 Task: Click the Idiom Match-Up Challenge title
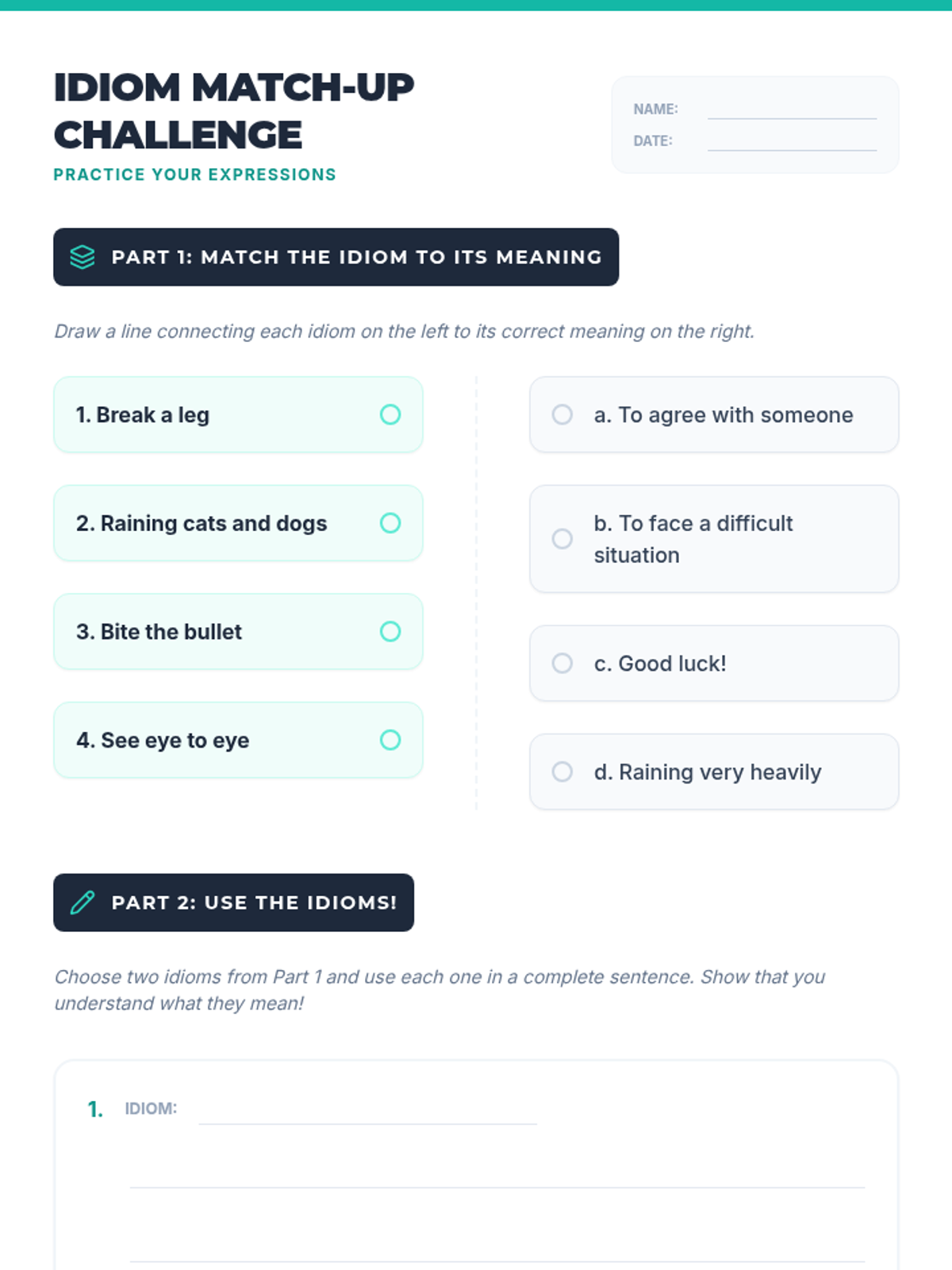coord(234,111)
